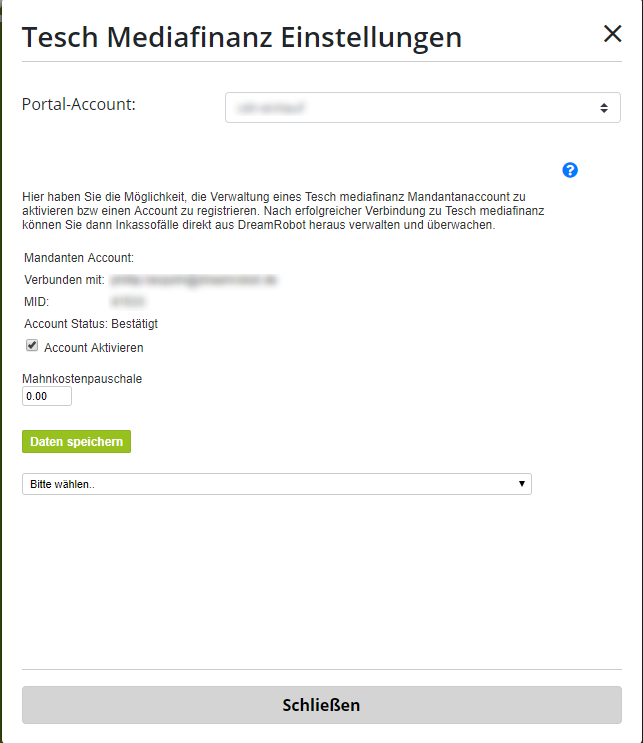Viewport: 643px width, 743px height.
Task: Click the Mandanten Account: label
Action: click(x=79, y=258)
